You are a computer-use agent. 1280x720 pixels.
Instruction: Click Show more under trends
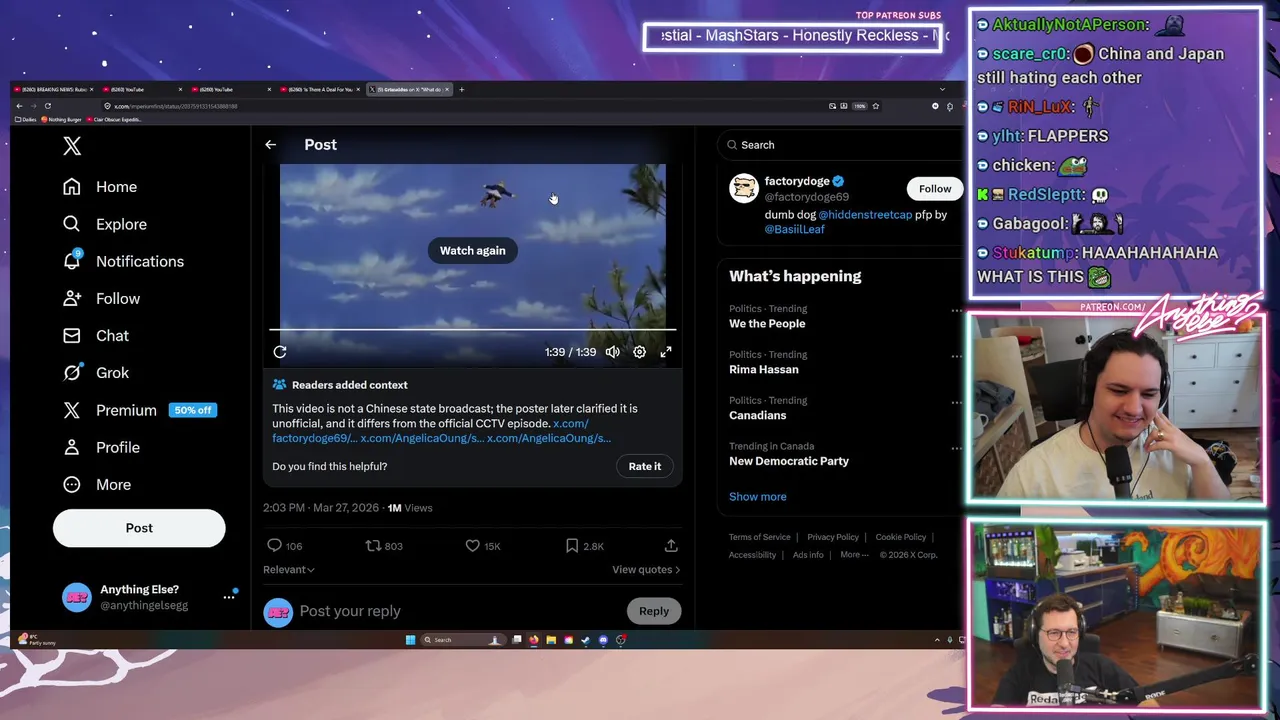pyautogui.click(x=758, y=497)
